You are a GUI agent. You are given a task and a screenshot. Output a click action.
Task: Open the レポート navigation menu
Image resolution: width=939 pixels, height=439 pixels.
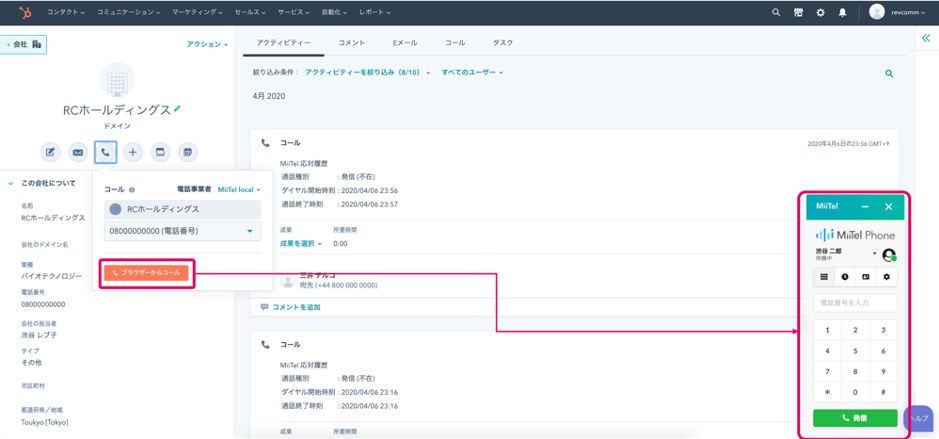tap(375, 12)
